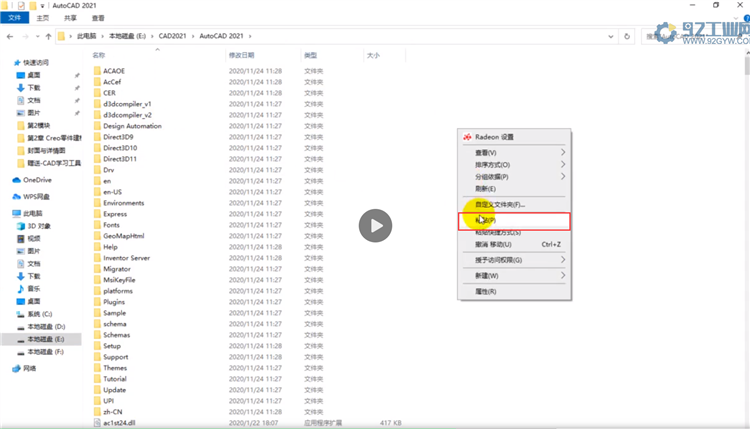Image resolution: width=750 pixels, height=429 pixels.
Task: Switch to the 查看 ribbon tab
Action: (98, 18)
